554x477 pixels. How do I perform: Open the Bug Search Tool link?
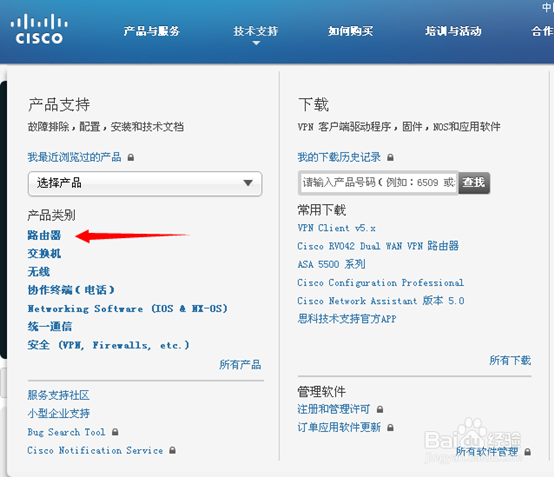point(66,432)
